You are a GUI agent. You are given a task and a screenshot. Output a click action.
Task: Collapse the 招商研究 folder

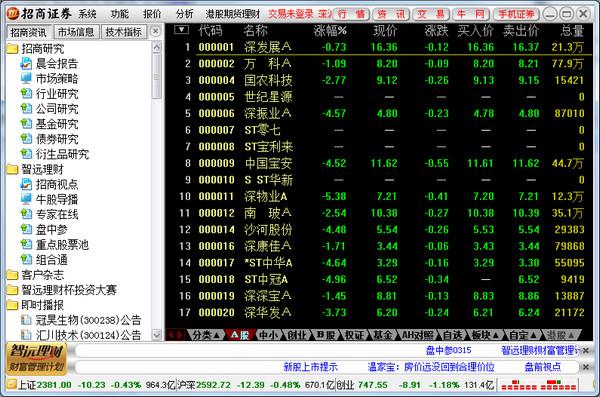click(x=12, y=49)
